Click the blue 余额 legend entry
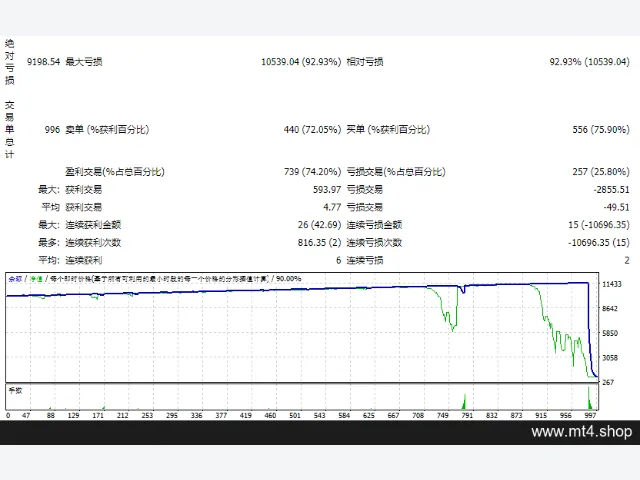Screen dimensions: 640x480 click(15, 279)
